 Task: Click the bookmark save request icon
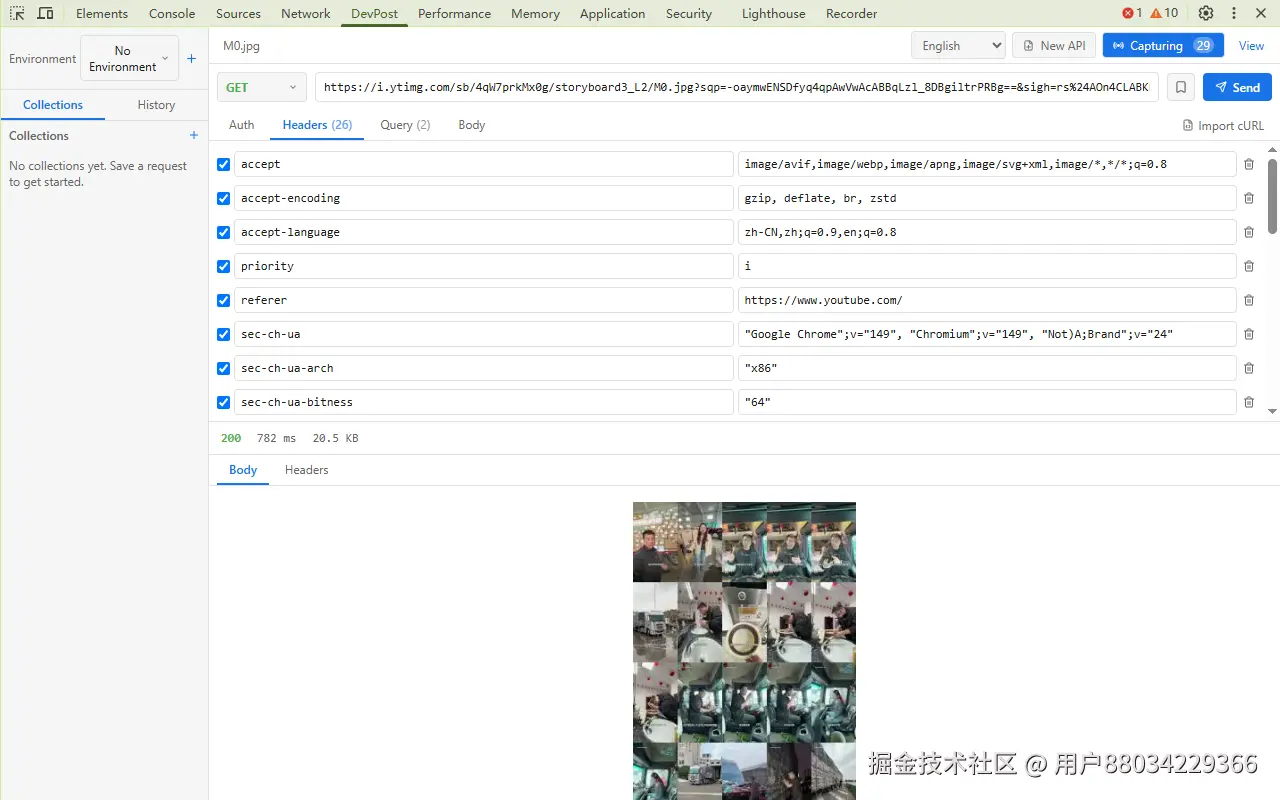(1181, 87)
